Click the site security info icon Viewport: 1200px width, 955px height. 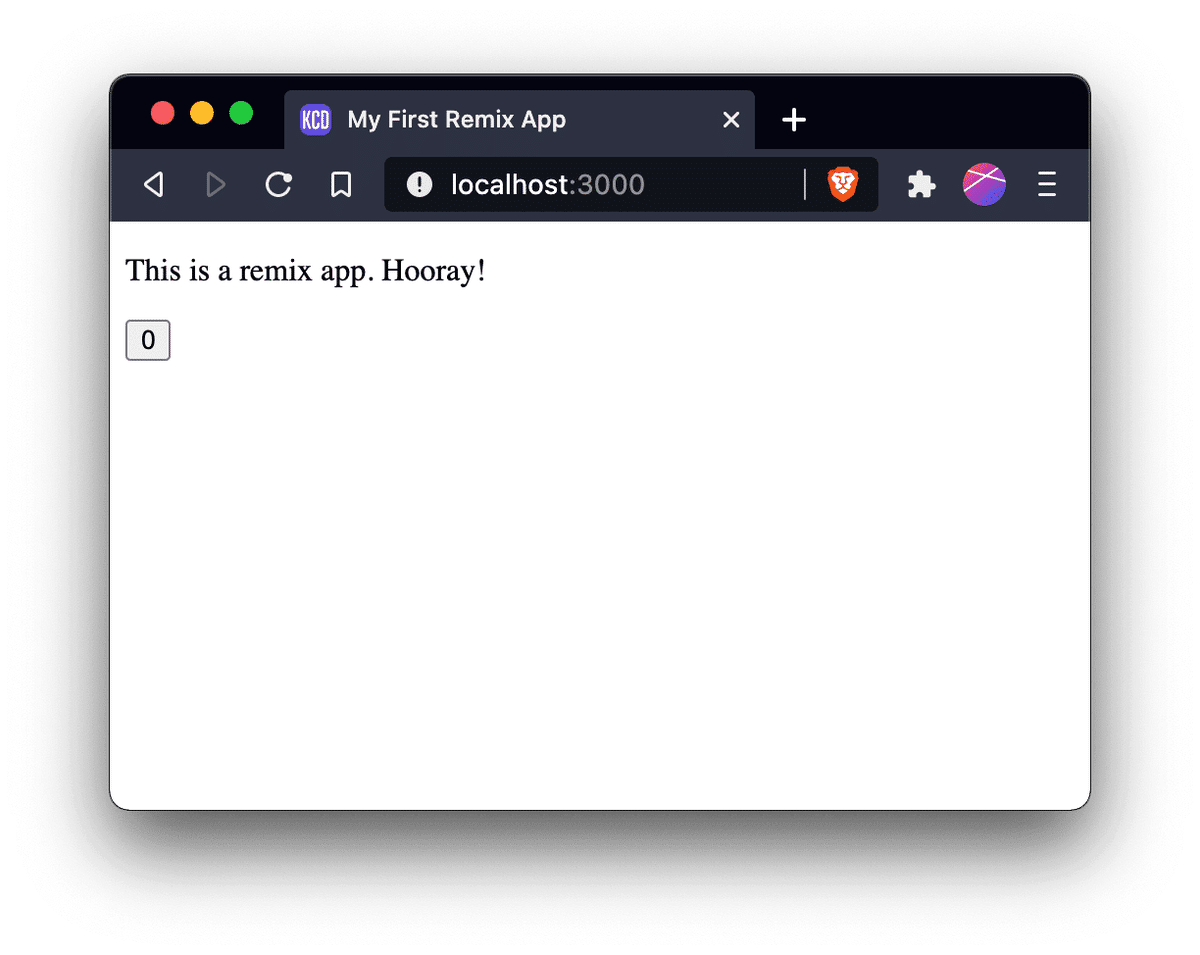coord(420,184)
